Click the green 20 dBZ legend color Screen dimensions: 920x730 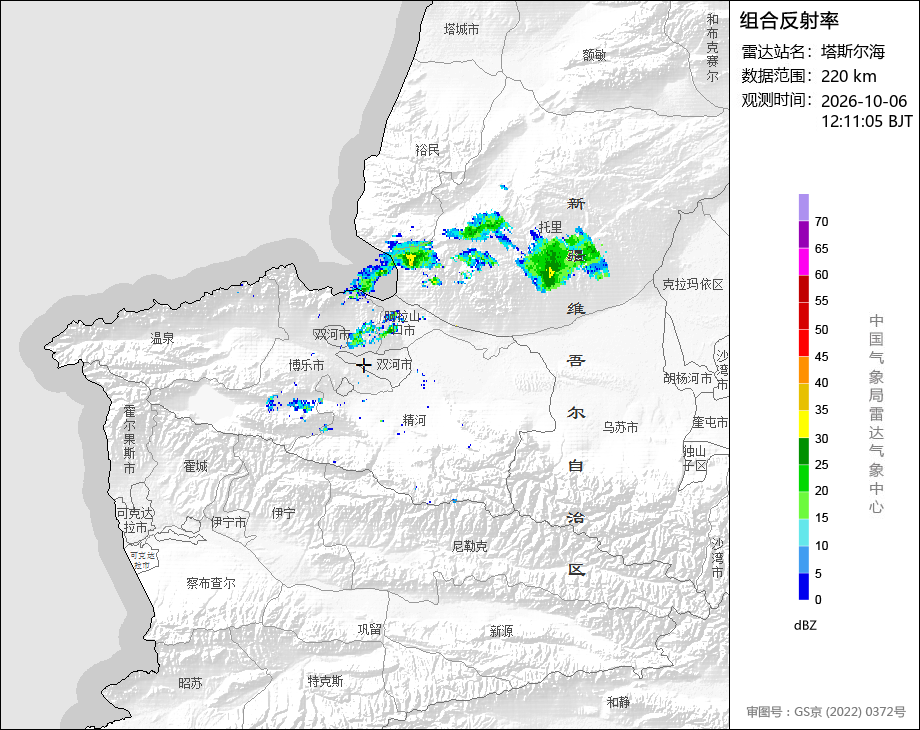[x=804, y=478]
